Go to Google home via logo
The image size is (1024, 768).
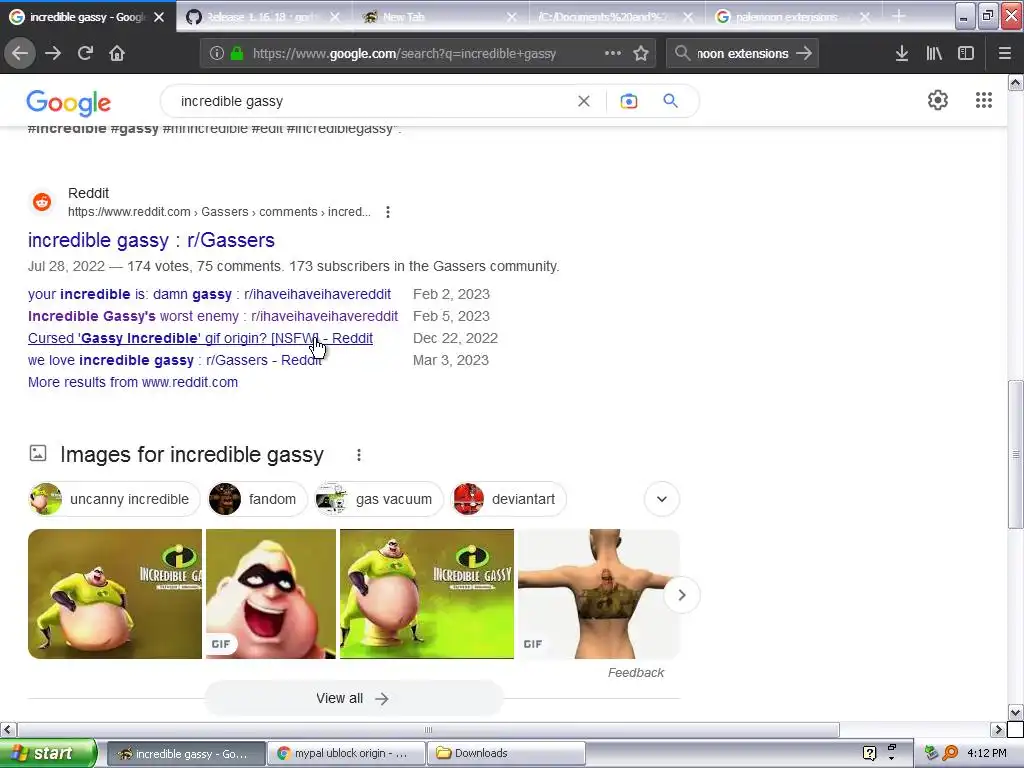coord(69,103)
